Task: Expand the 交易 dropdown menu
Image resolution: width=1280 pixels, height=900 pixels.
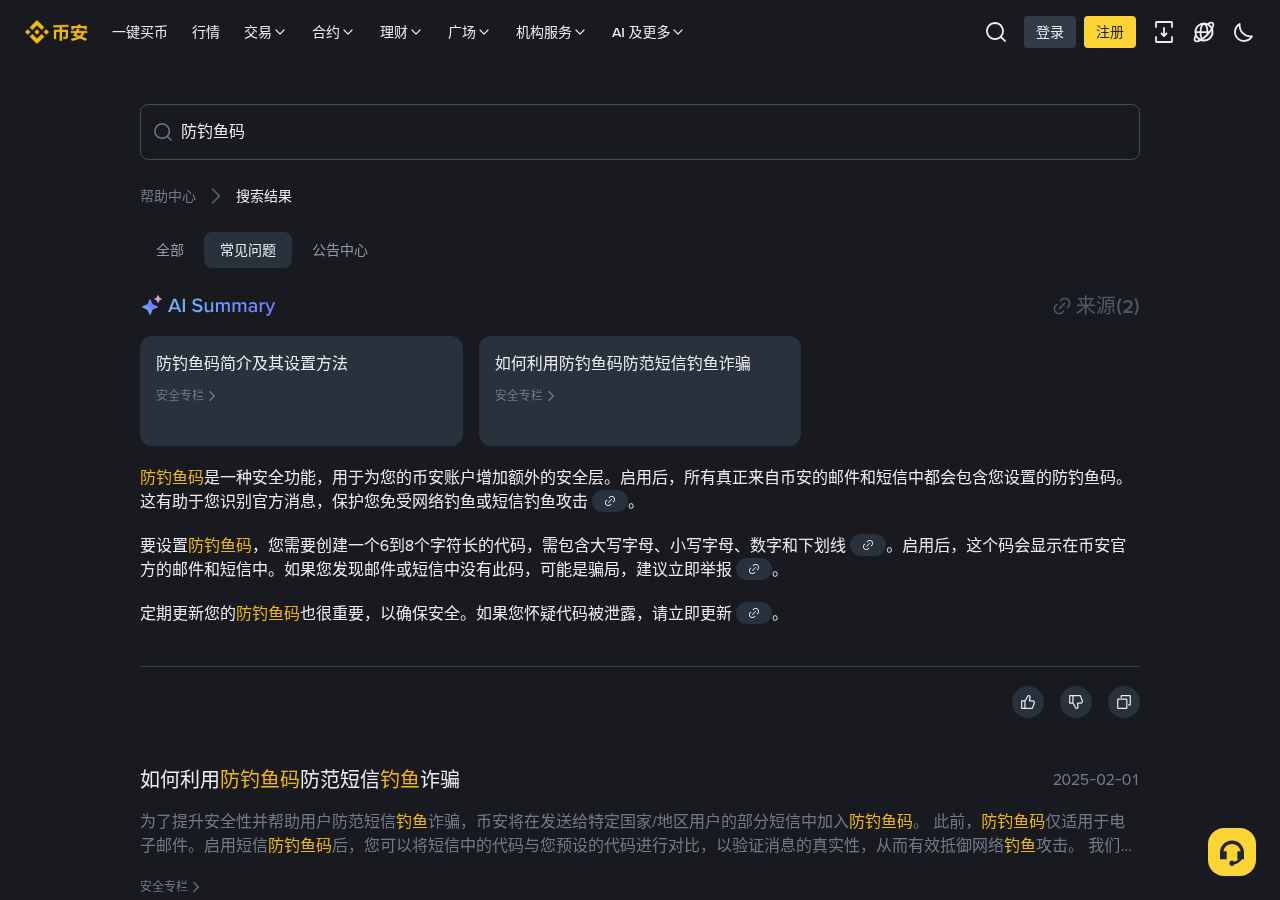Action: [x=265, y=32]
